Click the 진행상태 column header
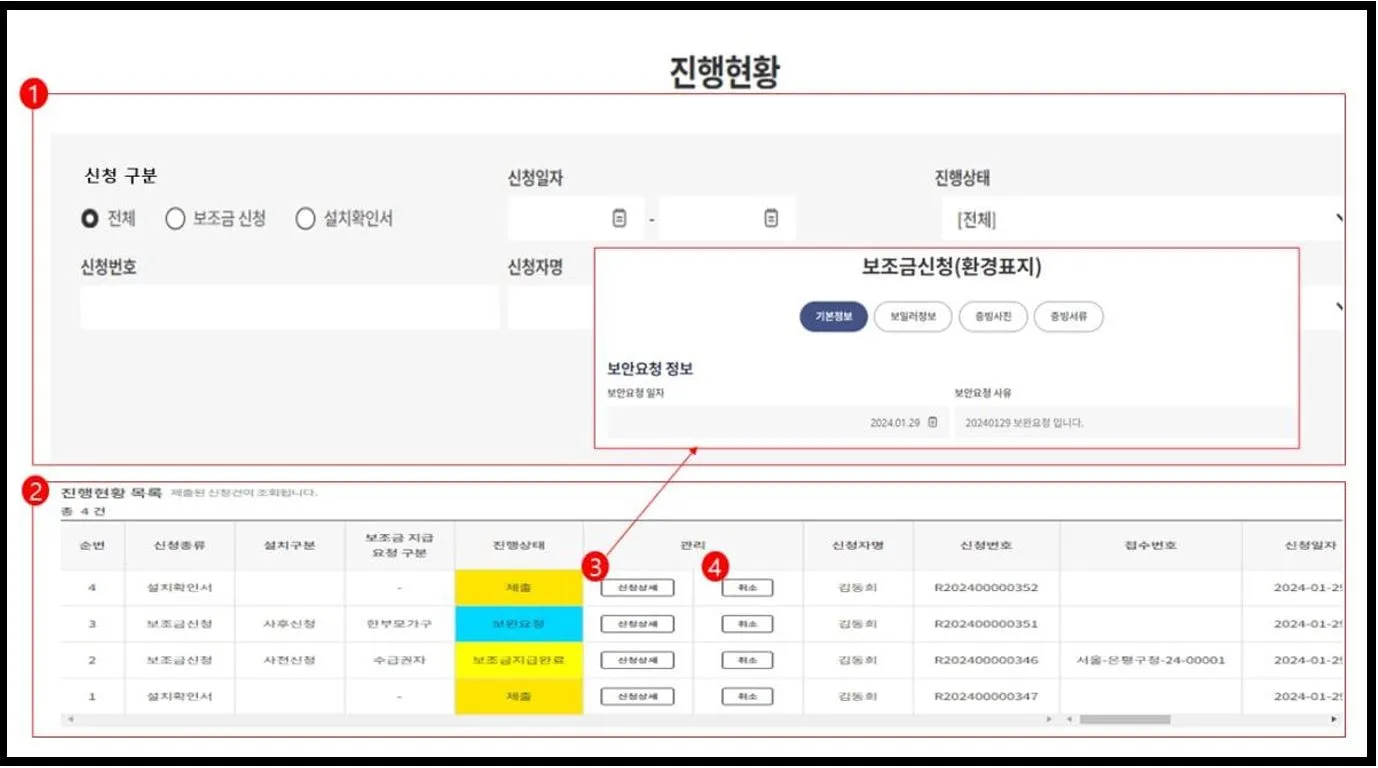Screen dimensions: 1378x768 (519, 546)
